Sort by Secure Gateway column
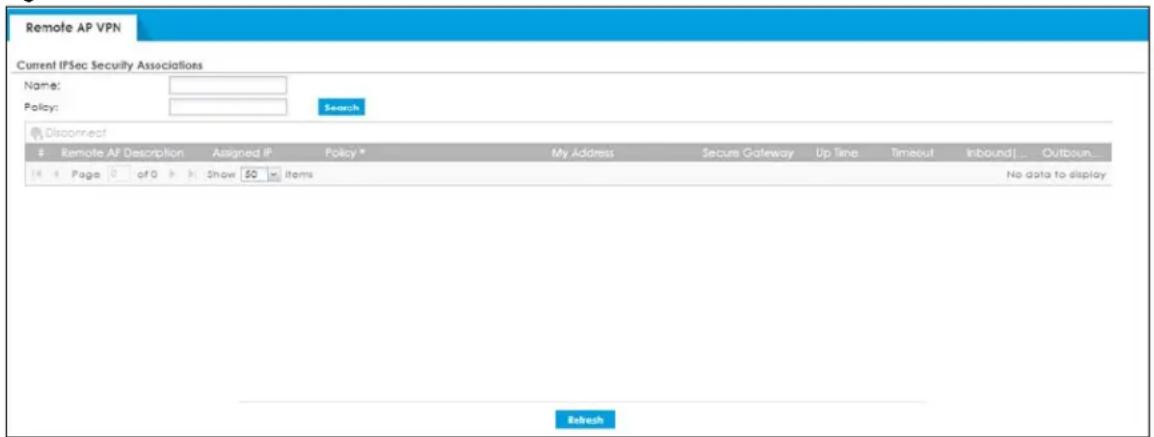This screenshot has height=437, width=1154. point(748,153)
